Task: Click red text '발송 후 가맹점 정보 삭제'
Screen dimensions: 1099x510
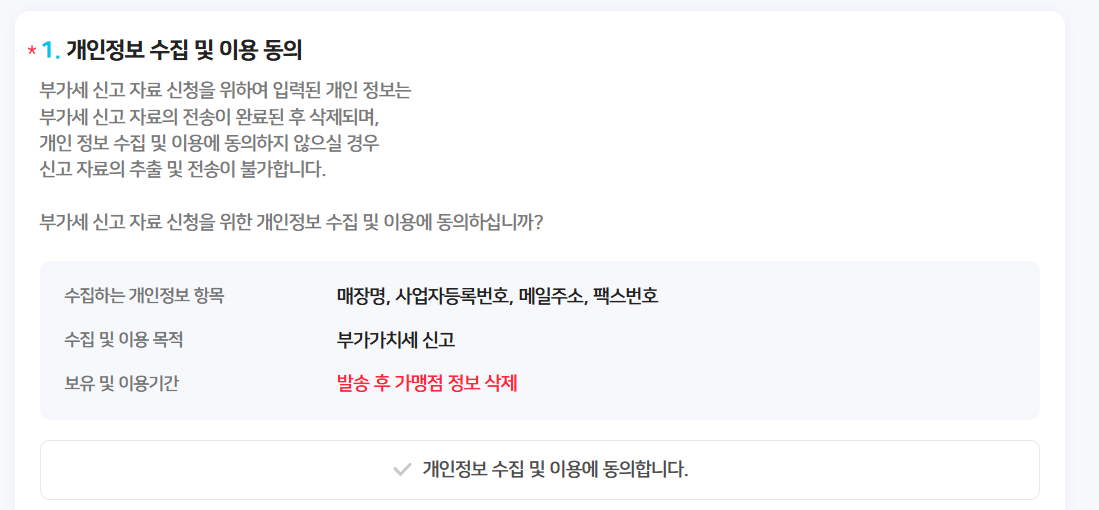Action: [427, 384]
